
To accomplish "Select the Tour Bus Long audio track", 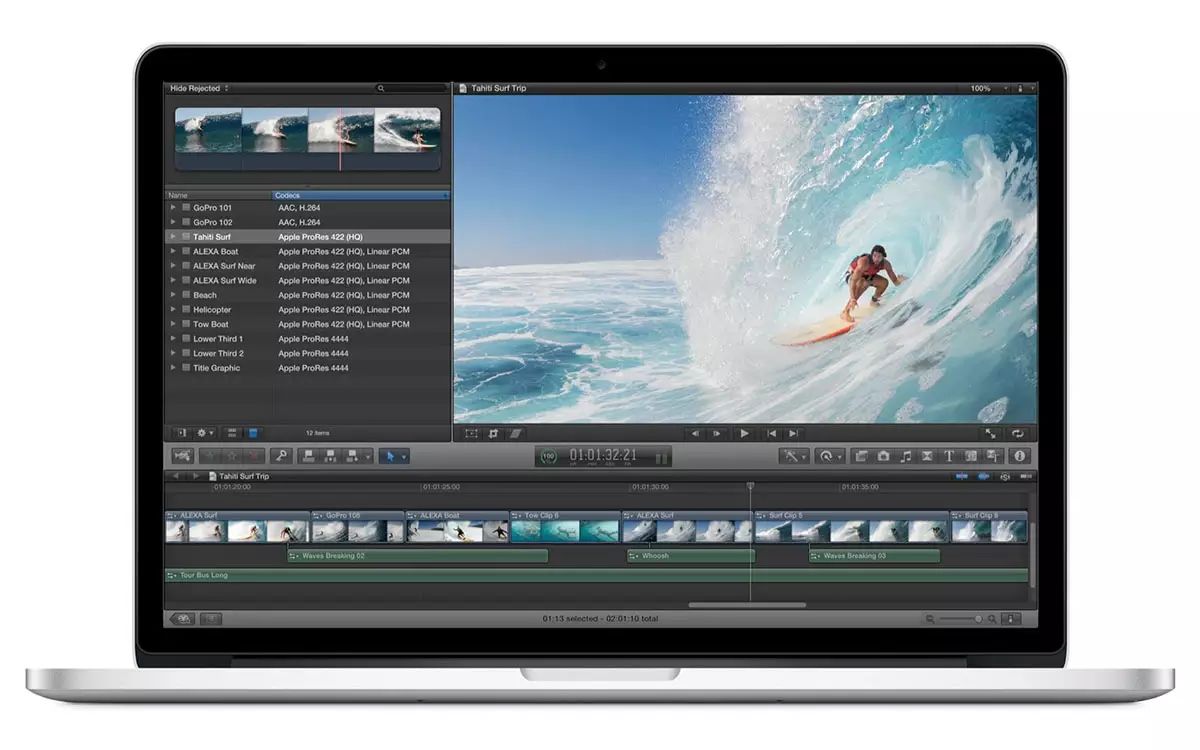I will tap(596, 576).
